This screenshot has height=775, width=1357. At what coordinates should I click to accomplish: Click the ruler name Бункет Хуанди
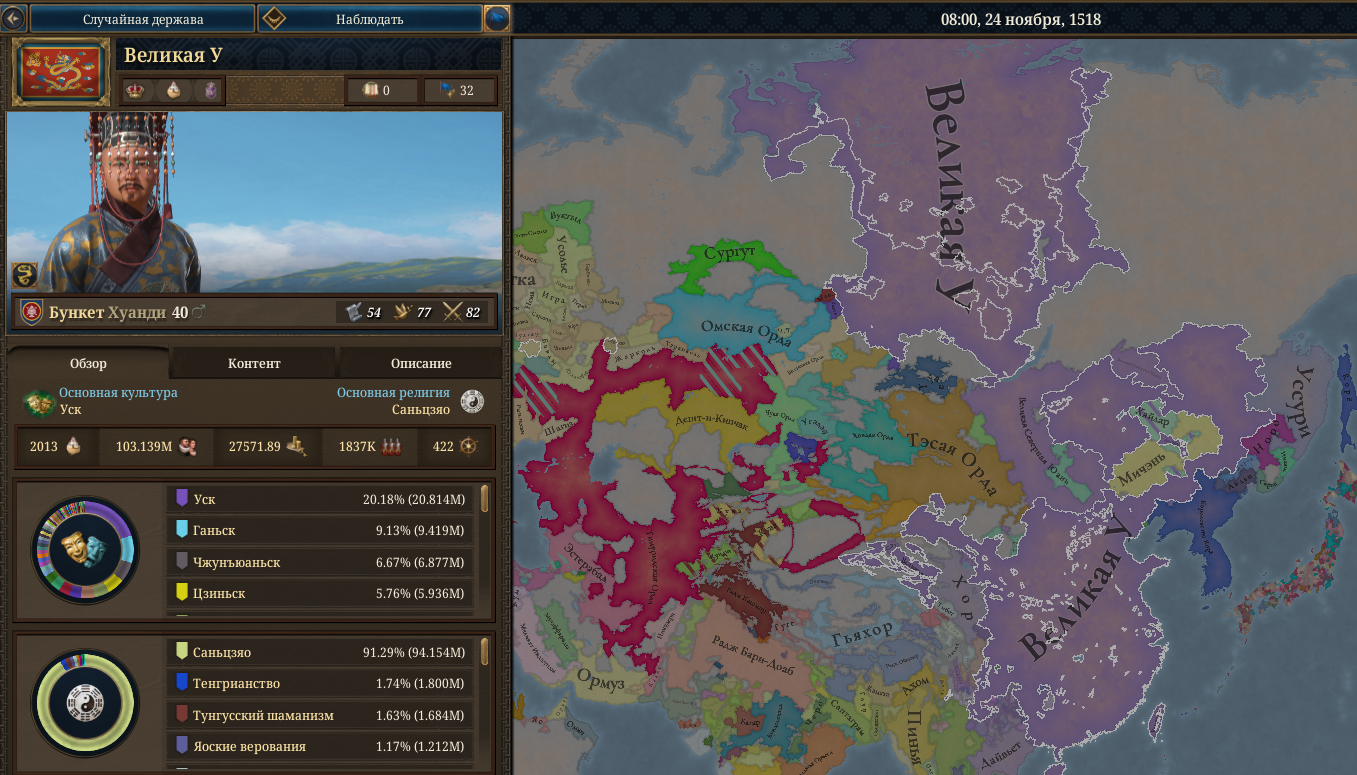[108, 312]
